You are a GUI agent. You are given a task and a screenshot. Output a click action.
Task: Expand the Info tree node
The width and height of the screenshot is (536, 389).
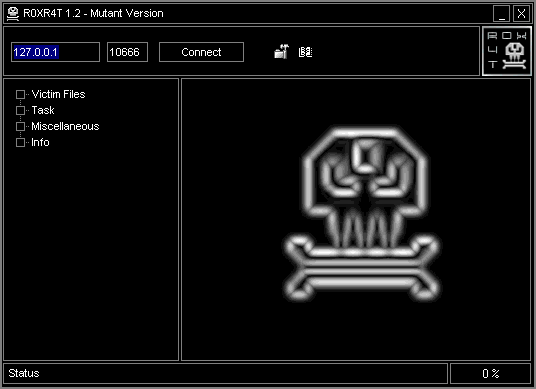21,143
